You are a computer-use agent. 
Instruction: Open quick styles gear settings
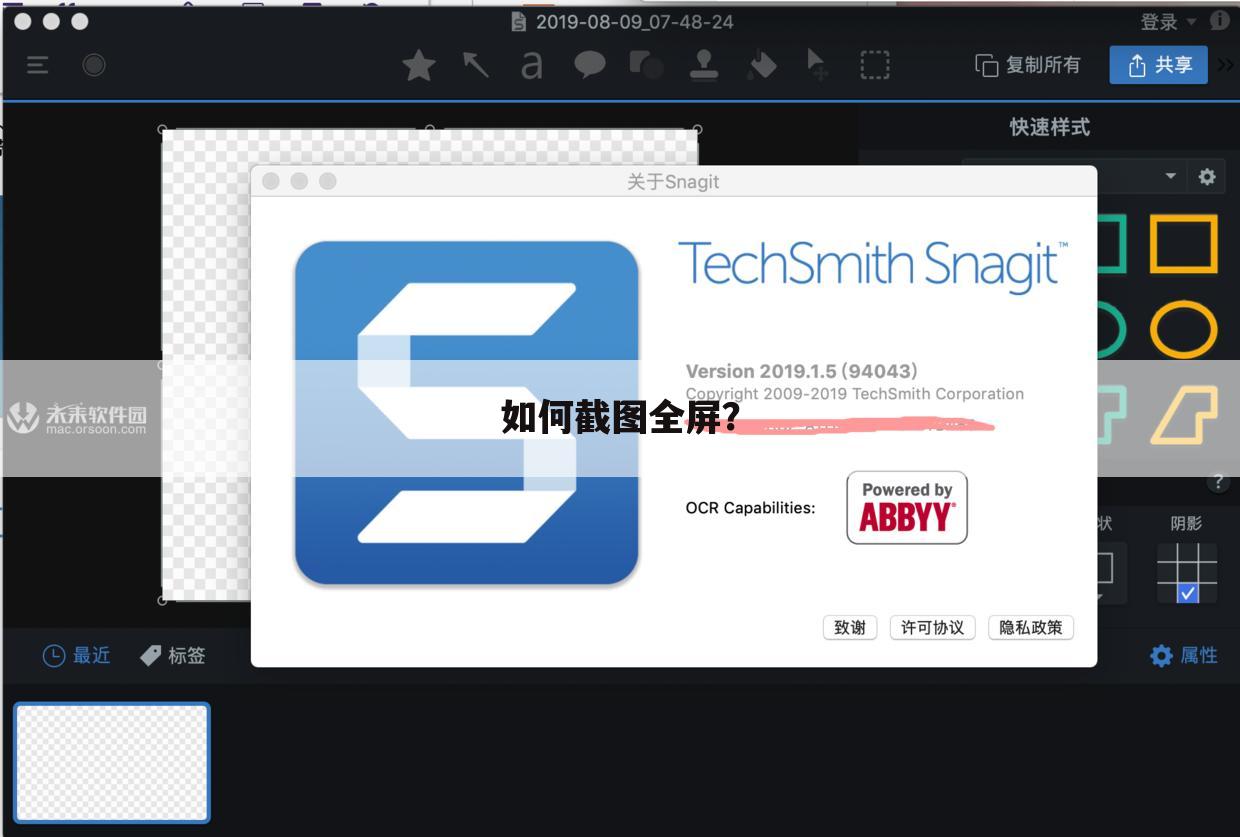[x=1207, y=177]
